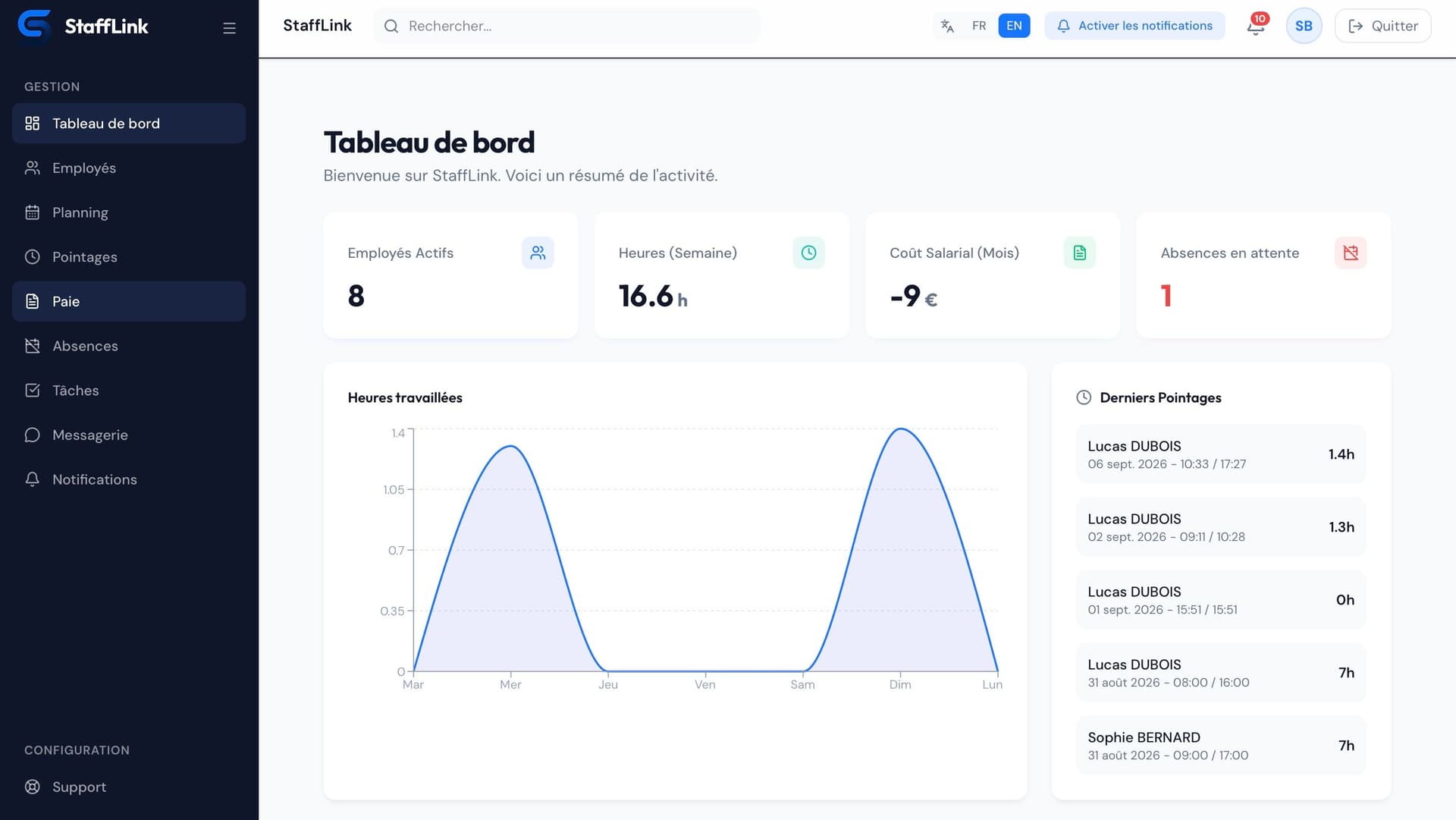Click the Pointages clock icon in the sidebar
Screen dimensions: 1456x820
point(32,256)
